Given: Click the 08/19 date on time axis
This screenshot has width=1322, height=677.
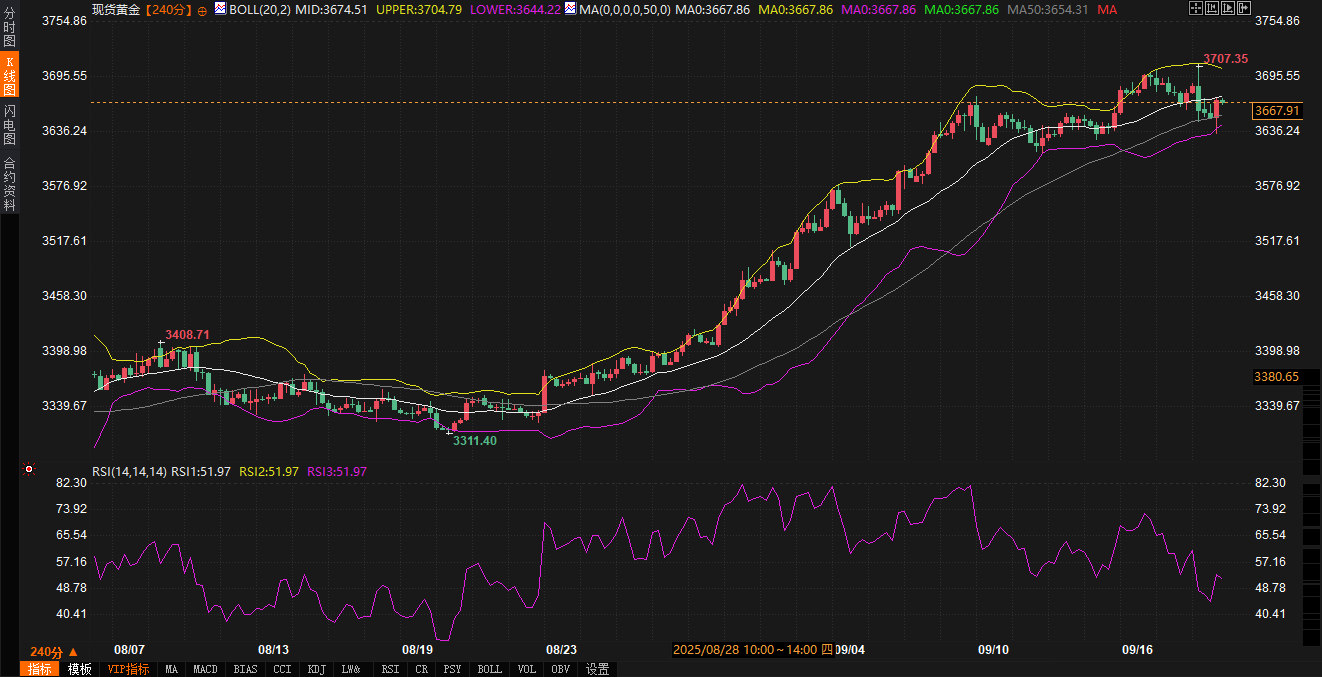Looking at the screenshot, I should [417, 649].
